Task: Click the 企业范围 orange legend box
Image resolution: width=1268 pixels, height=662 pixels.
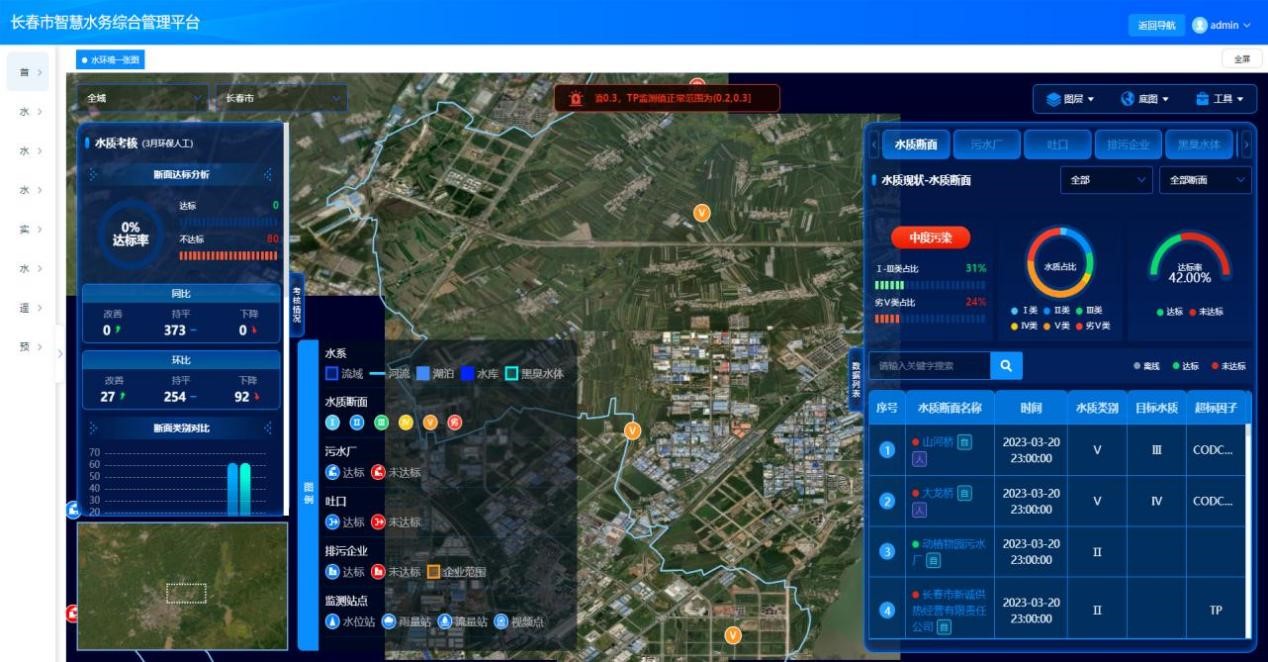Action: 433,572
